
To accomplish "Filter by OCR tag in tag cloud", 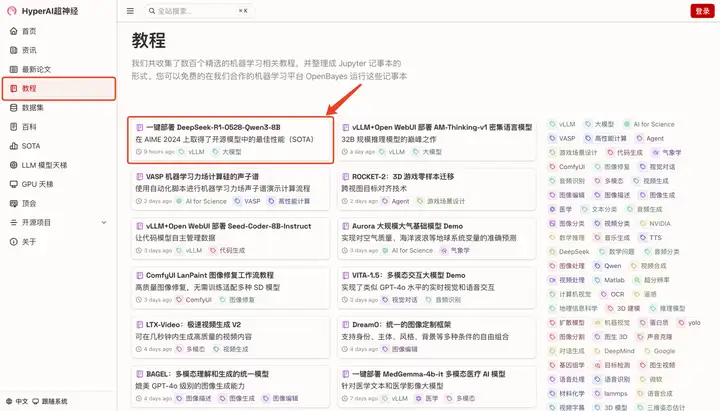I will [613, 294].
